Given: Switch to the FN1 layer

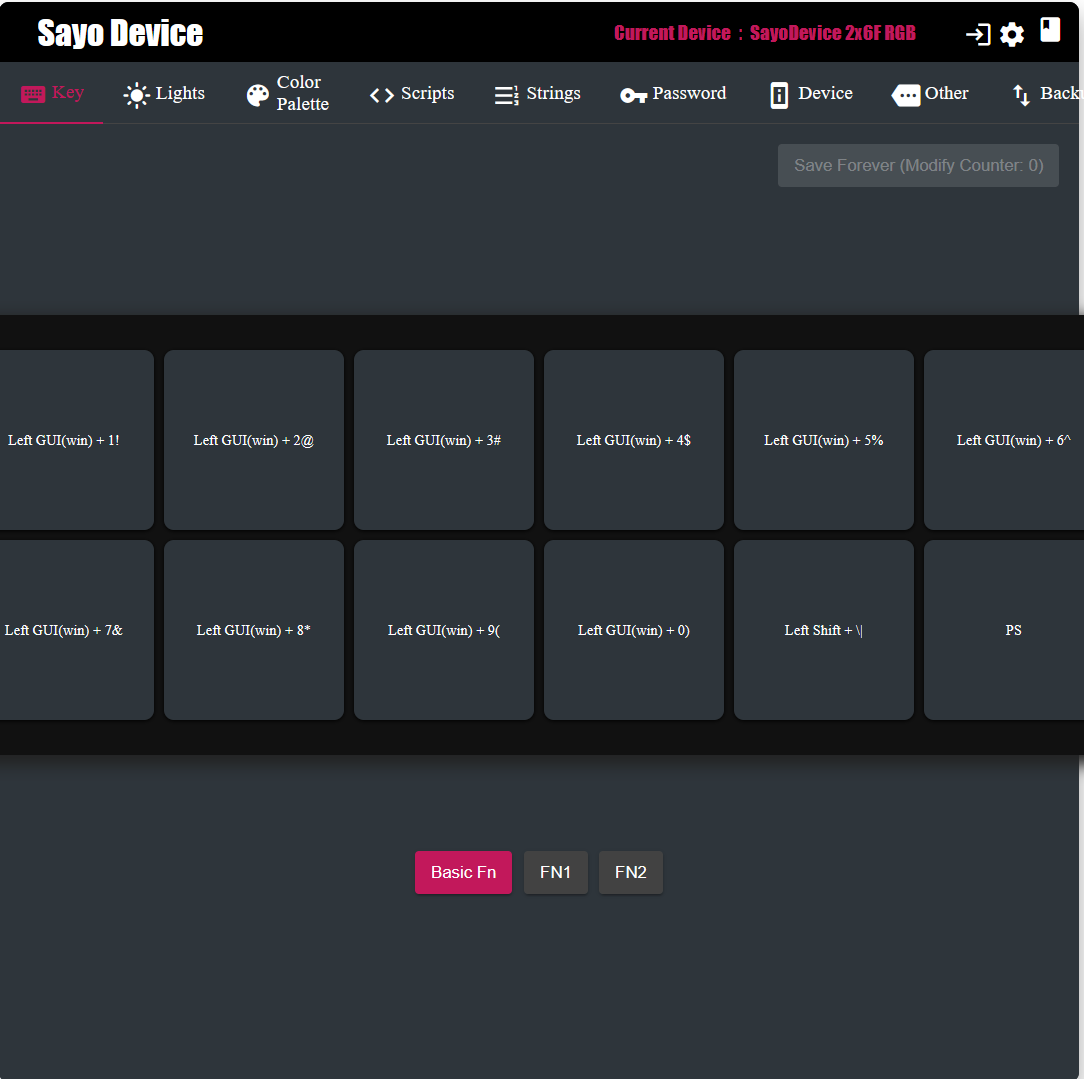Looking at the screenshot, I should pos(555,872).
